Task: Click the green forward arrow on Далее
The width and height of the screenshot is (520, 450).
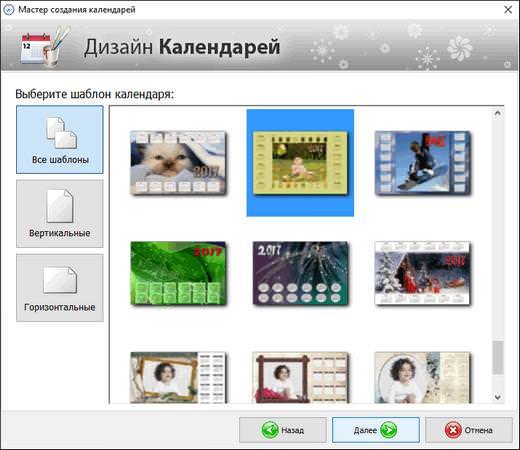Action: click(388, 430)
